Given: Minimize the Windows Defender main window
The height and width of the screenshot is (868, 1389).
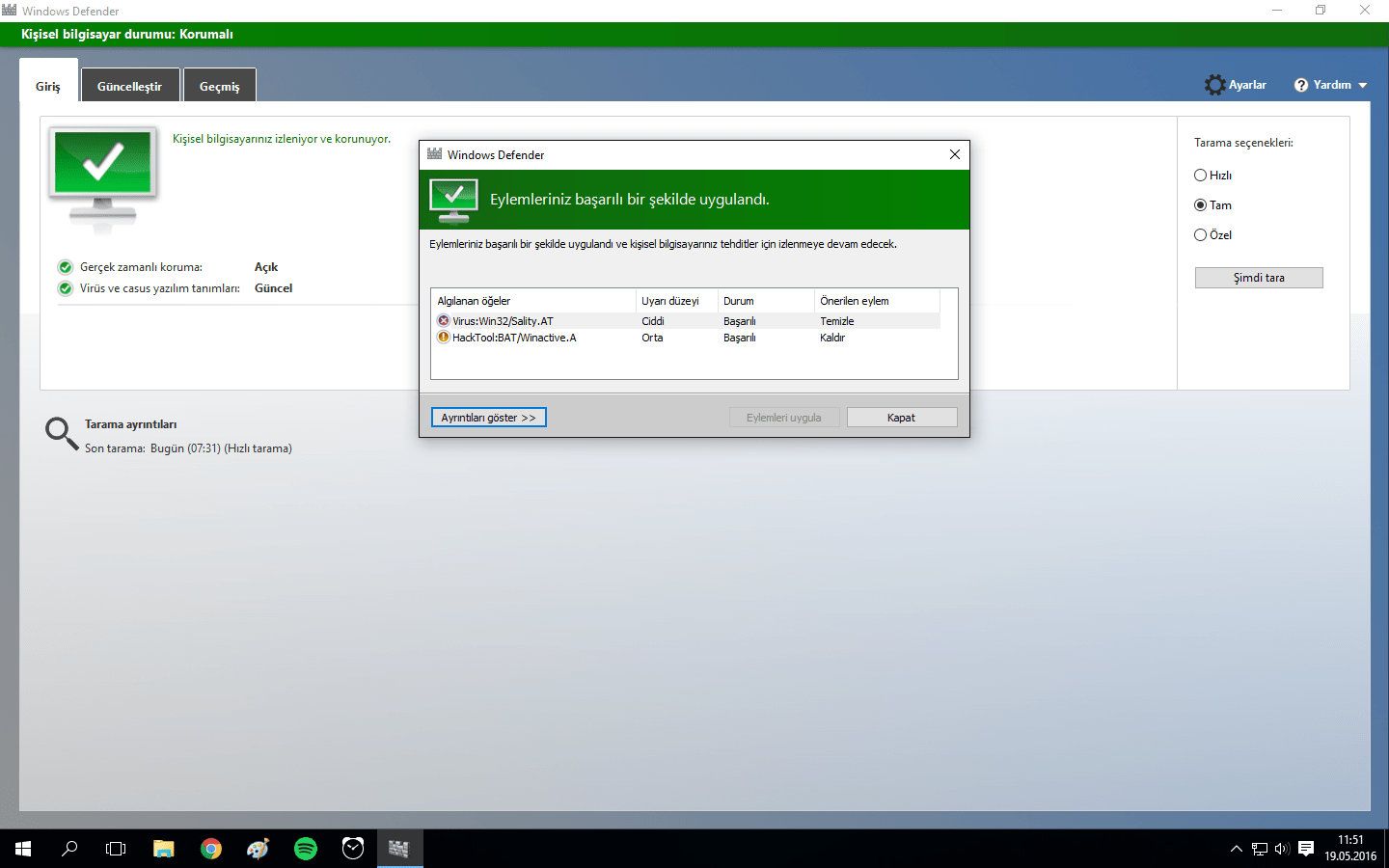Looking at the screenshot, I should [1277, 11].
